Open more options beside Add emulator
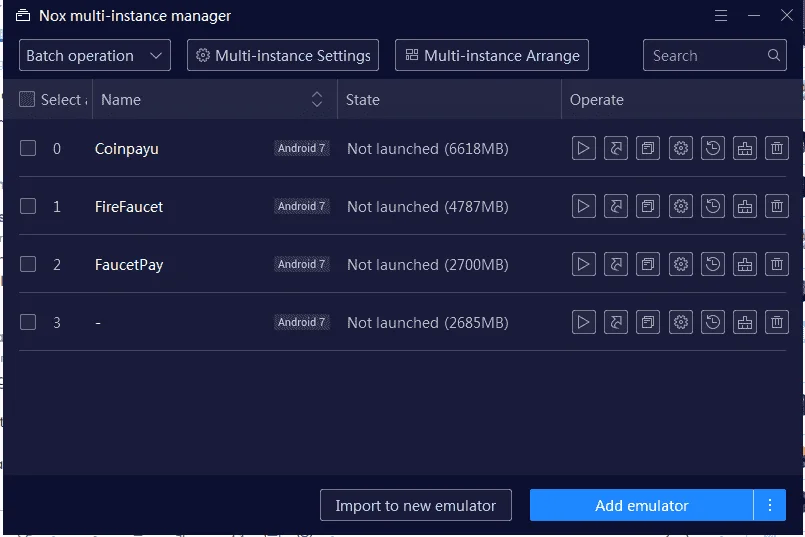Image resolution: width=805 pixels, height=537 pixels. point(770,505)
